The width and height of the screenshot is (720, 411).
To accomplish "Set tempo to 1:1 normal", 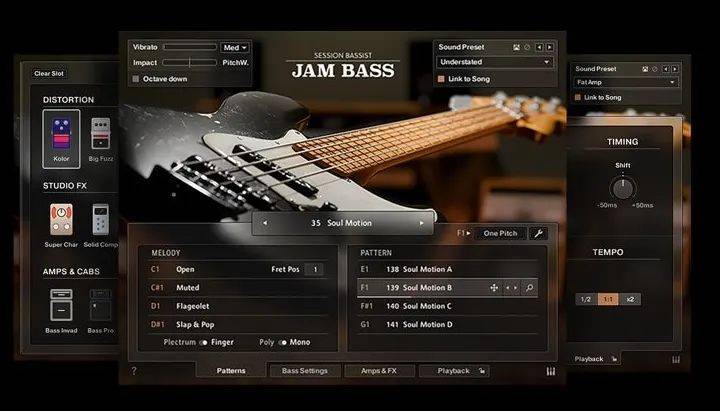I will point(608,299).
